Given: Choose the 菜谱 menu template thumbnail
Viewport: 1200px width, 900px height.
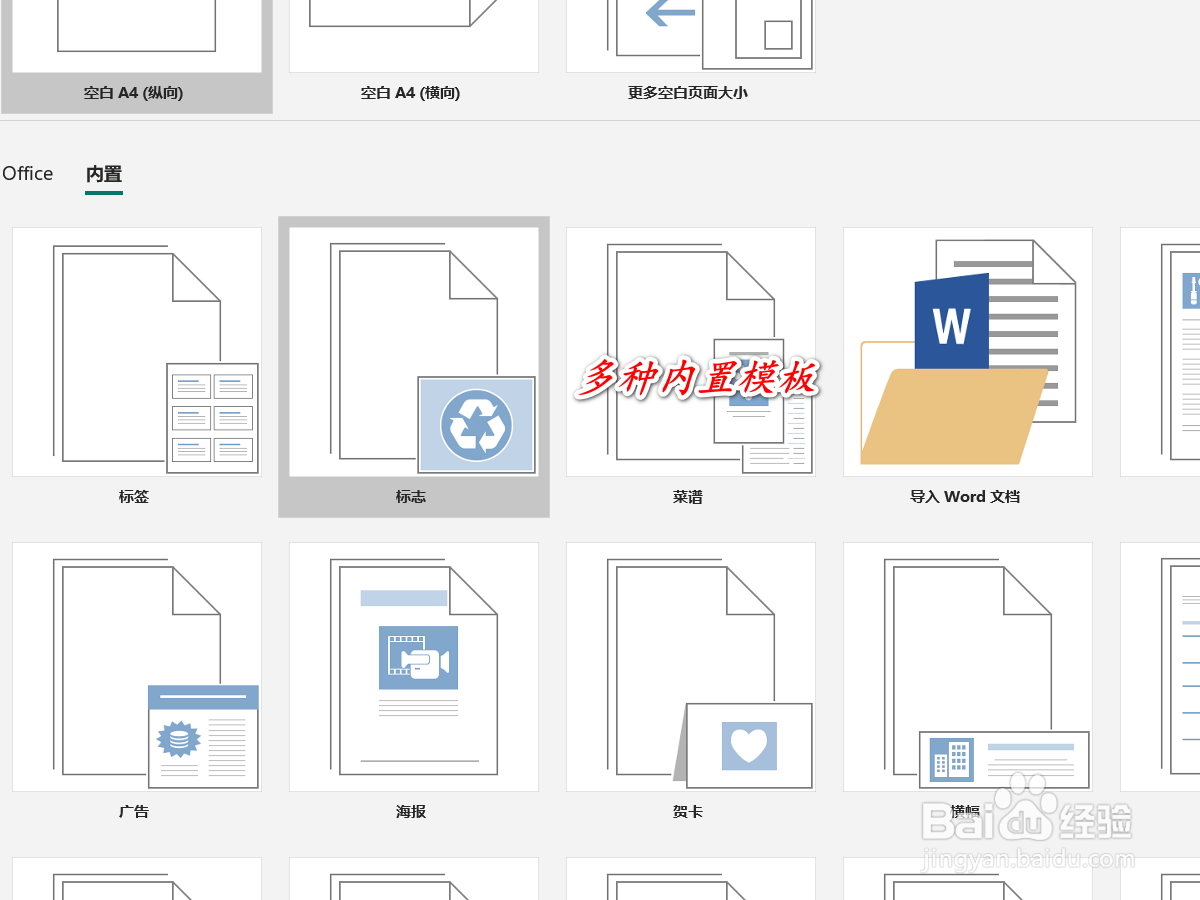Looking at the screenshot, I should (x=691, y=352).
